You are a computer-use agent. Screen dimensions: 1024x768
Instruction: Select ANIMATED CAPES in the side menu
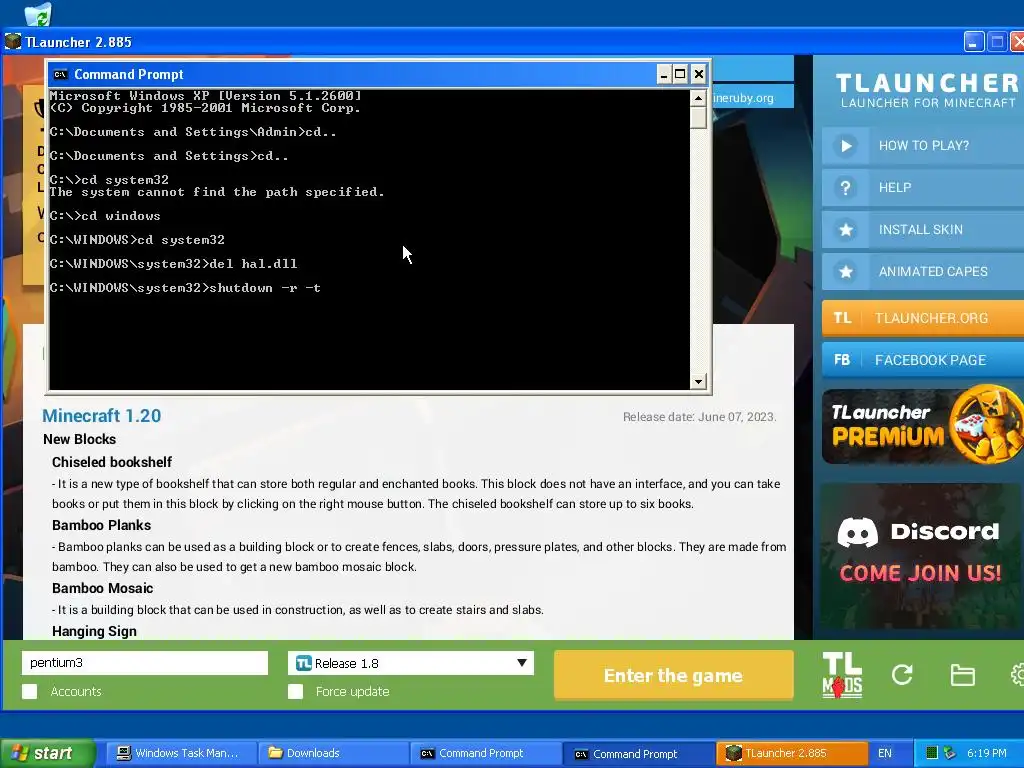pyautogui.click(x=923, y=272)
